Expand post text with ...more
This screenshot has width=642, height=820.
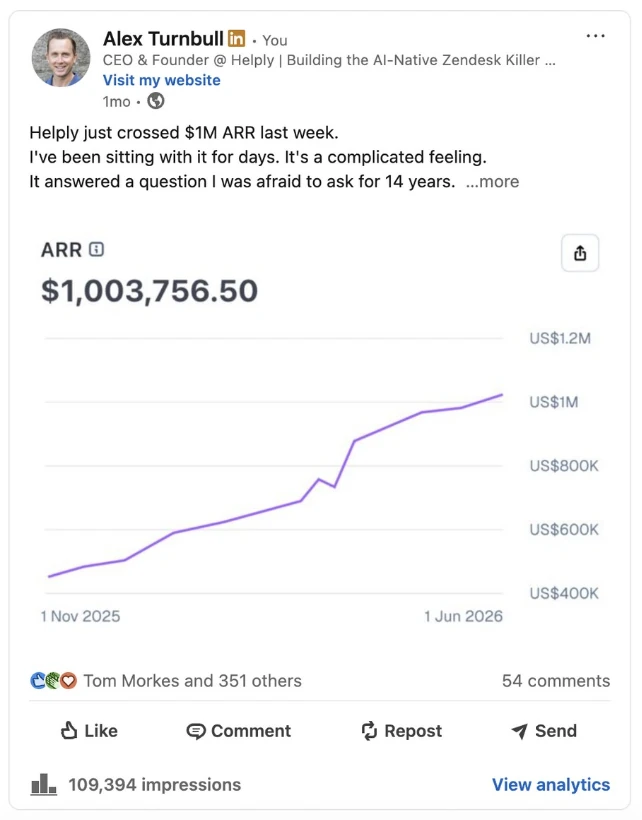(x=492, y=181)
